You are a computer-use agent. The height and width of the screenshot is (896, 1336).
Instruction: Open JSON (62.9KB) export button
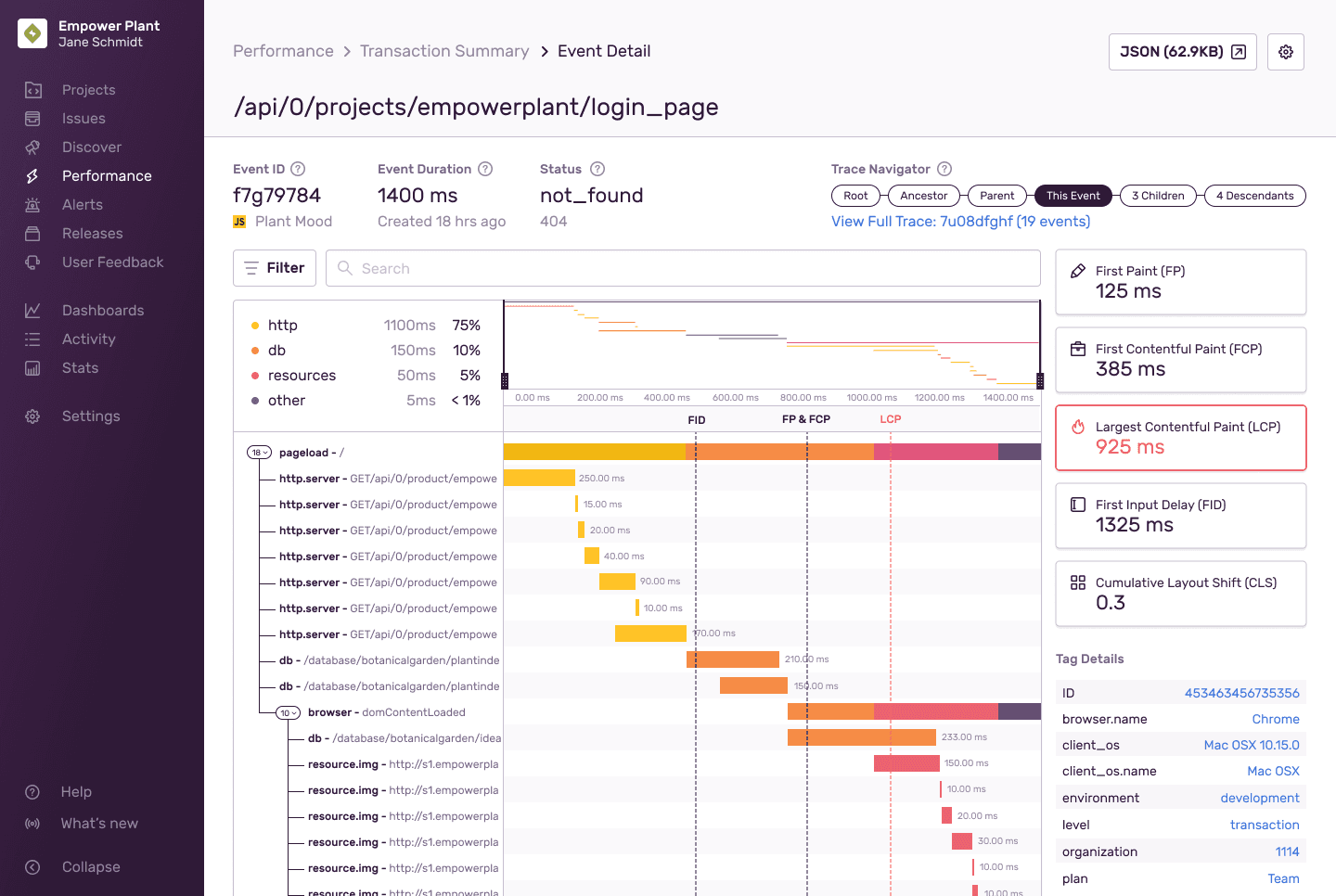(x=1182, y=52)
